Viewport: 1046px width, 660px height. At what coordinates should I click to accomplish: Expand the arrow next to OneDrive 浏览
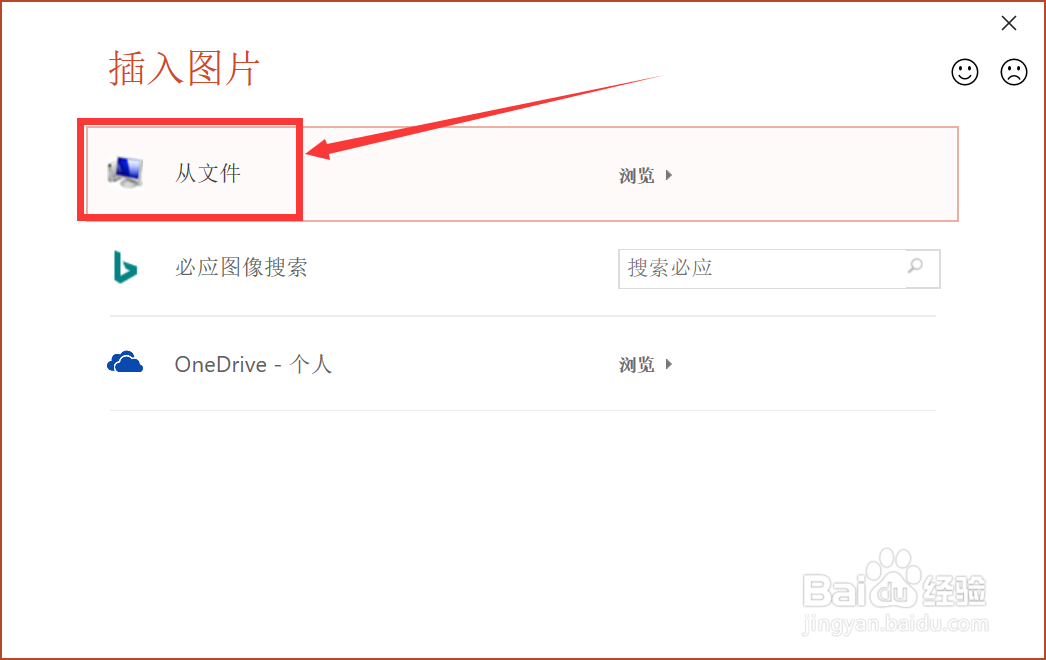[x=668, y=364]
